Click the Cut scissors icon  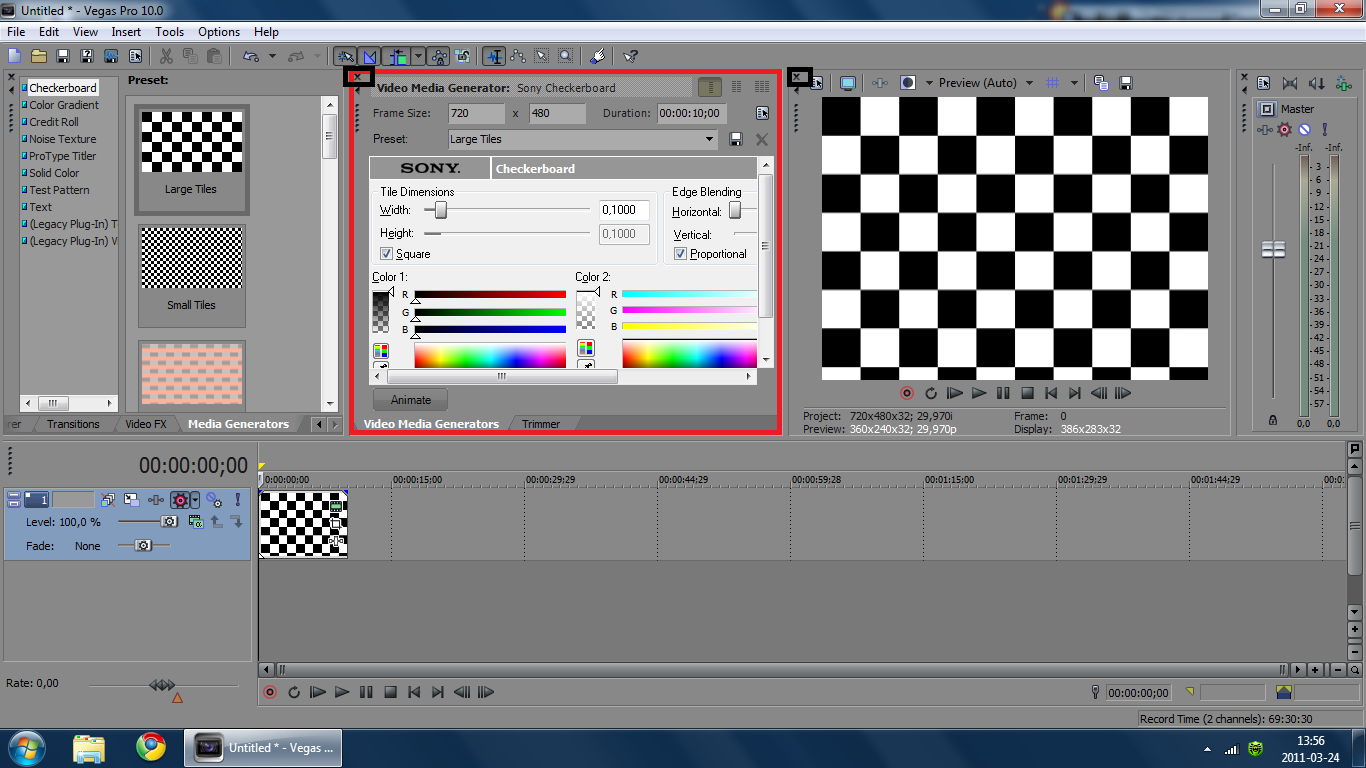[166, 56]
